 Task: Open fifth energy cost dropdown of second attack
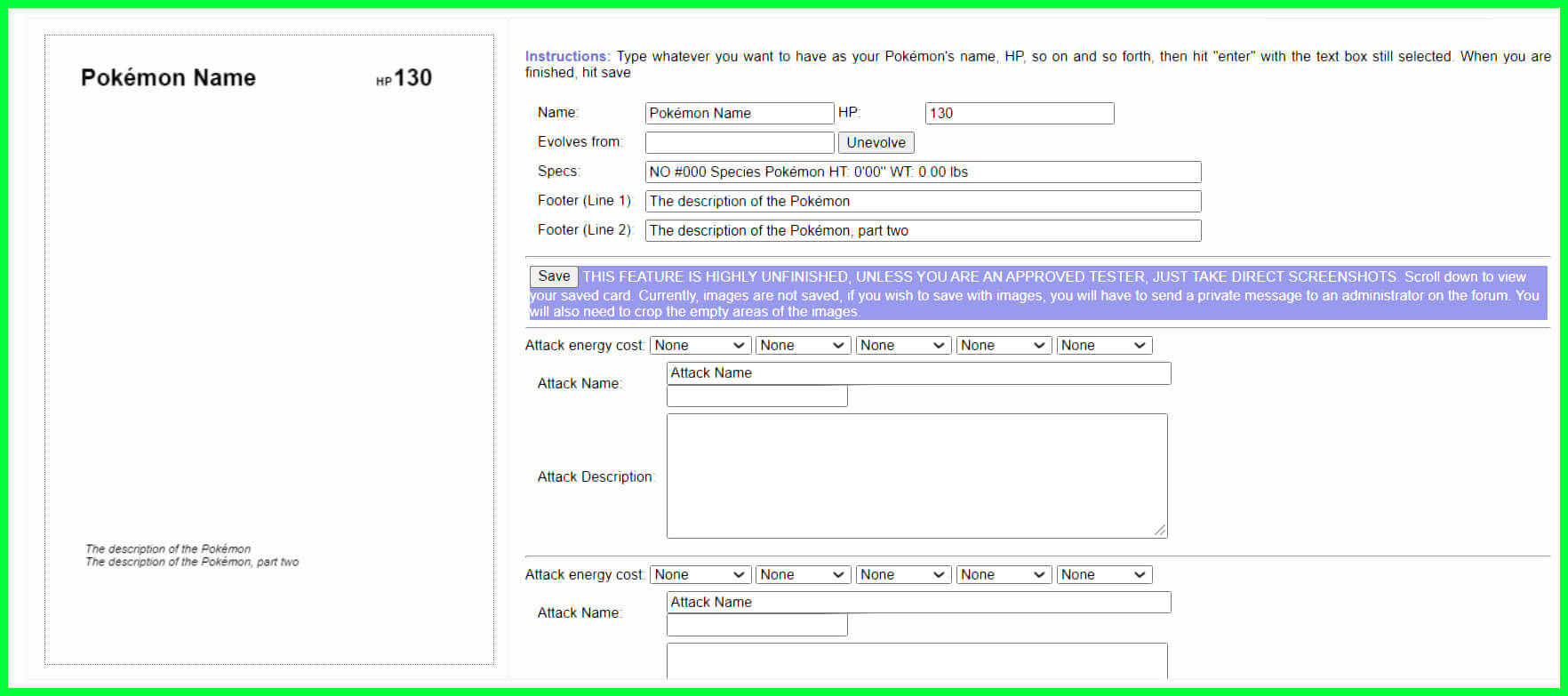click(1105, 574)
